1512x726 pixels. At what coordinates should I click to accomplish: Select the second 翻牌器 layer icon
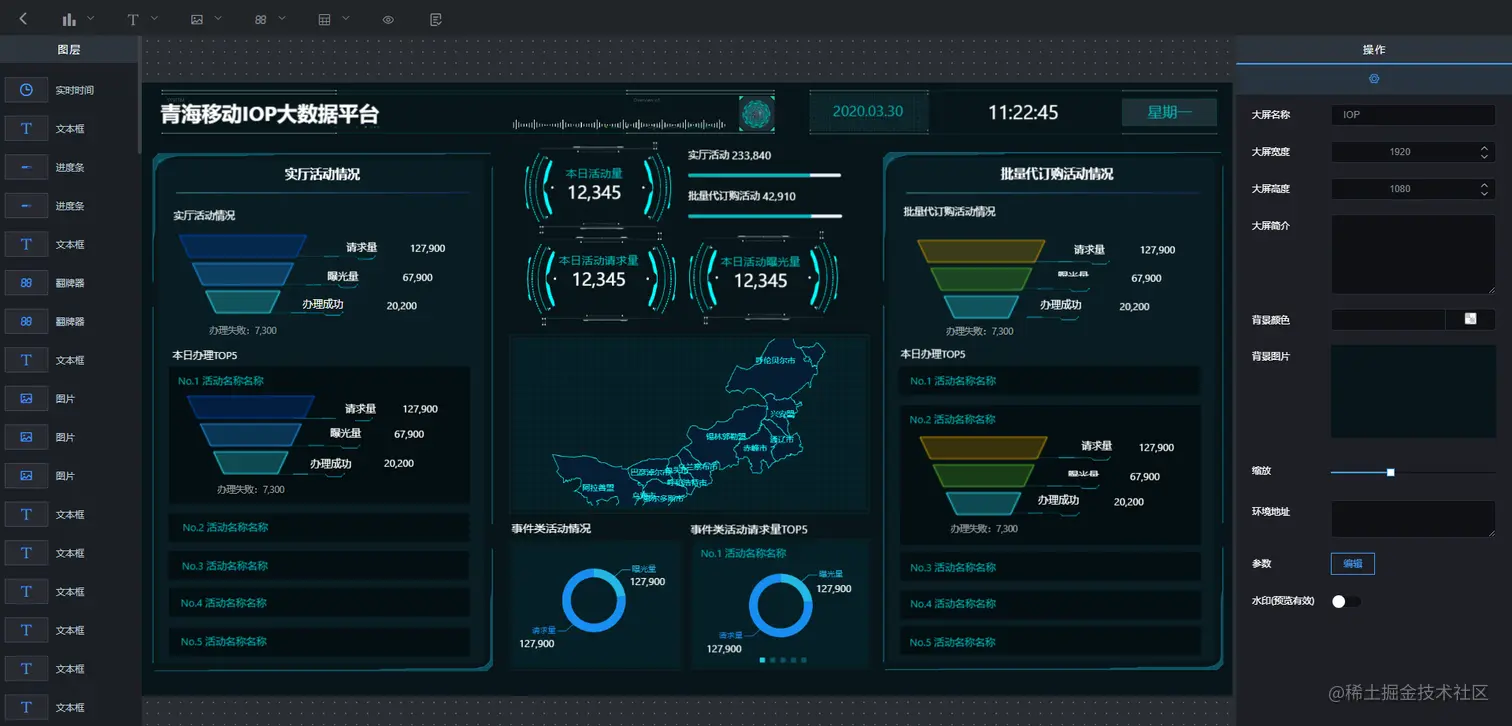coord(27,322)
